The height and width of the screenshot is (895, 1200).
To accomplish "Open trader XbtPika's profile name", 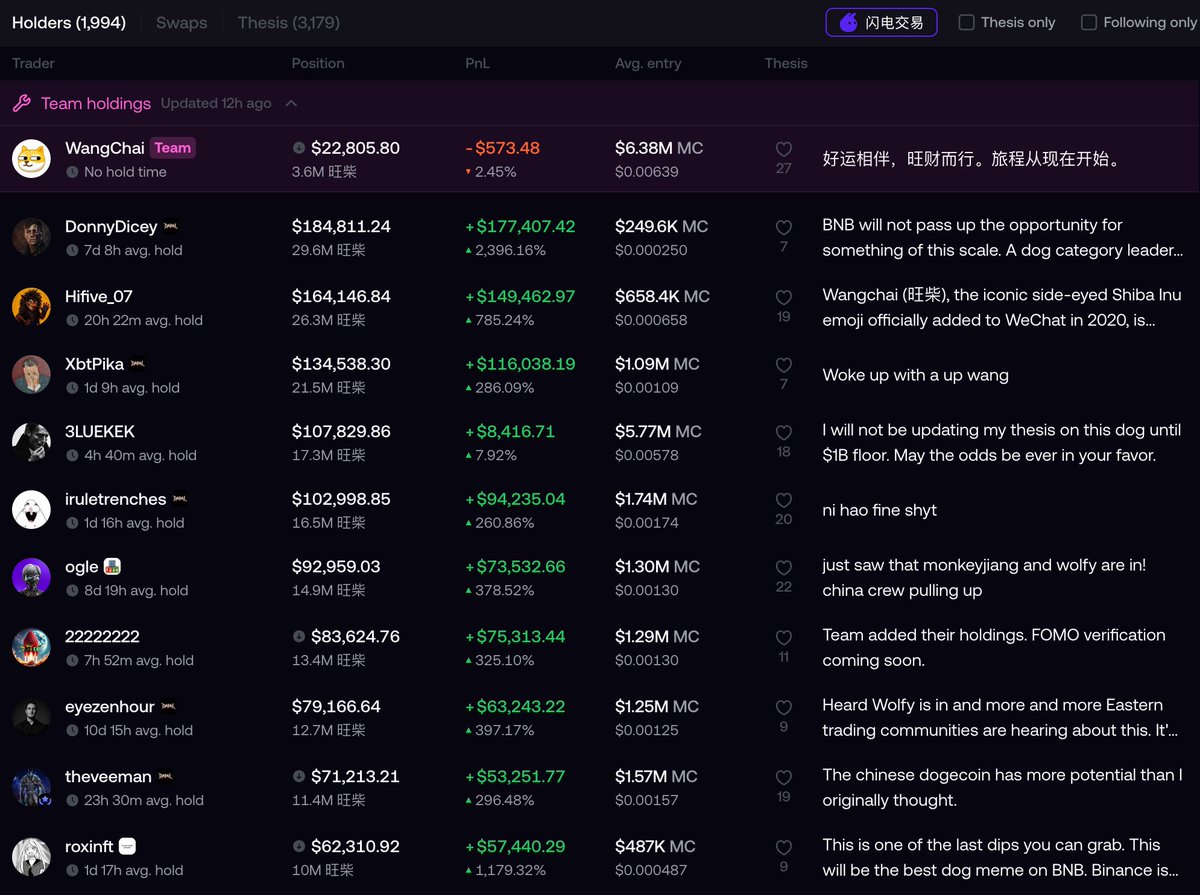I will (95, 364).
